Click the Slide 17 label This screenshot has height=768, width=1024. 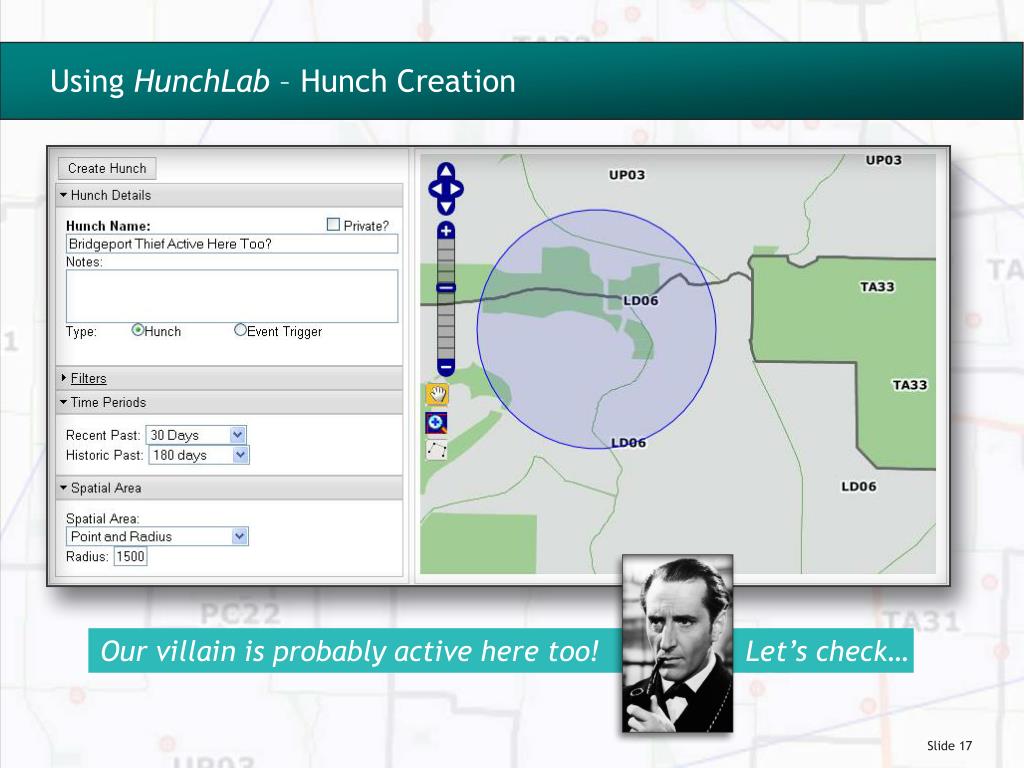coord(950,746)
